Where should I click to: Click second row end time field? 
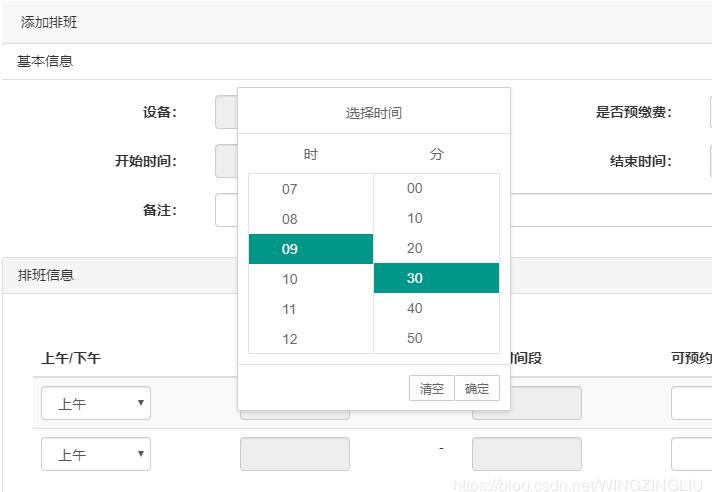point(526,454)
